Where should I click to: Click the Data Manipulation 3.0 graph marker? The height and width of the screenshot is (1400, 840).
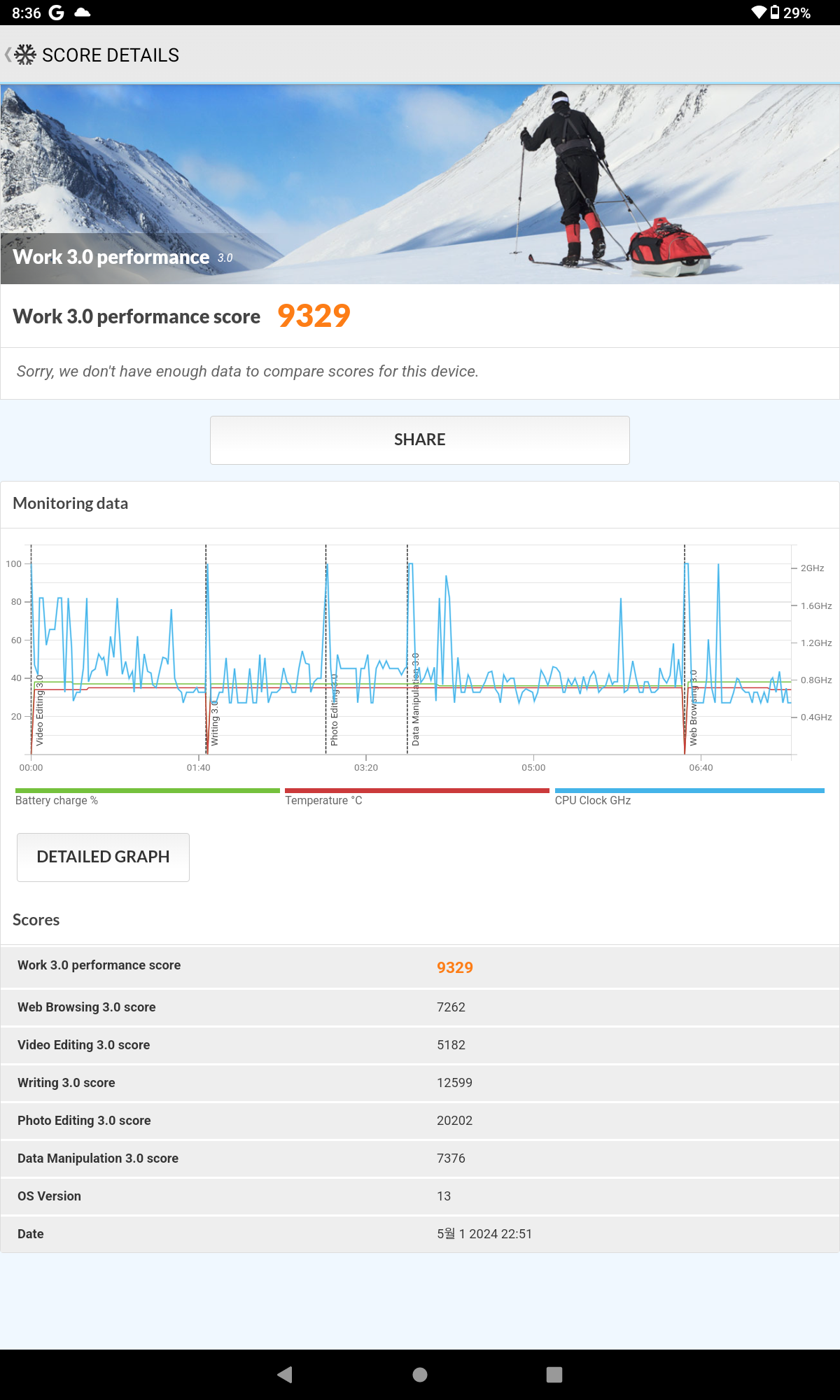pyautogui.click(x=416, y=699)
